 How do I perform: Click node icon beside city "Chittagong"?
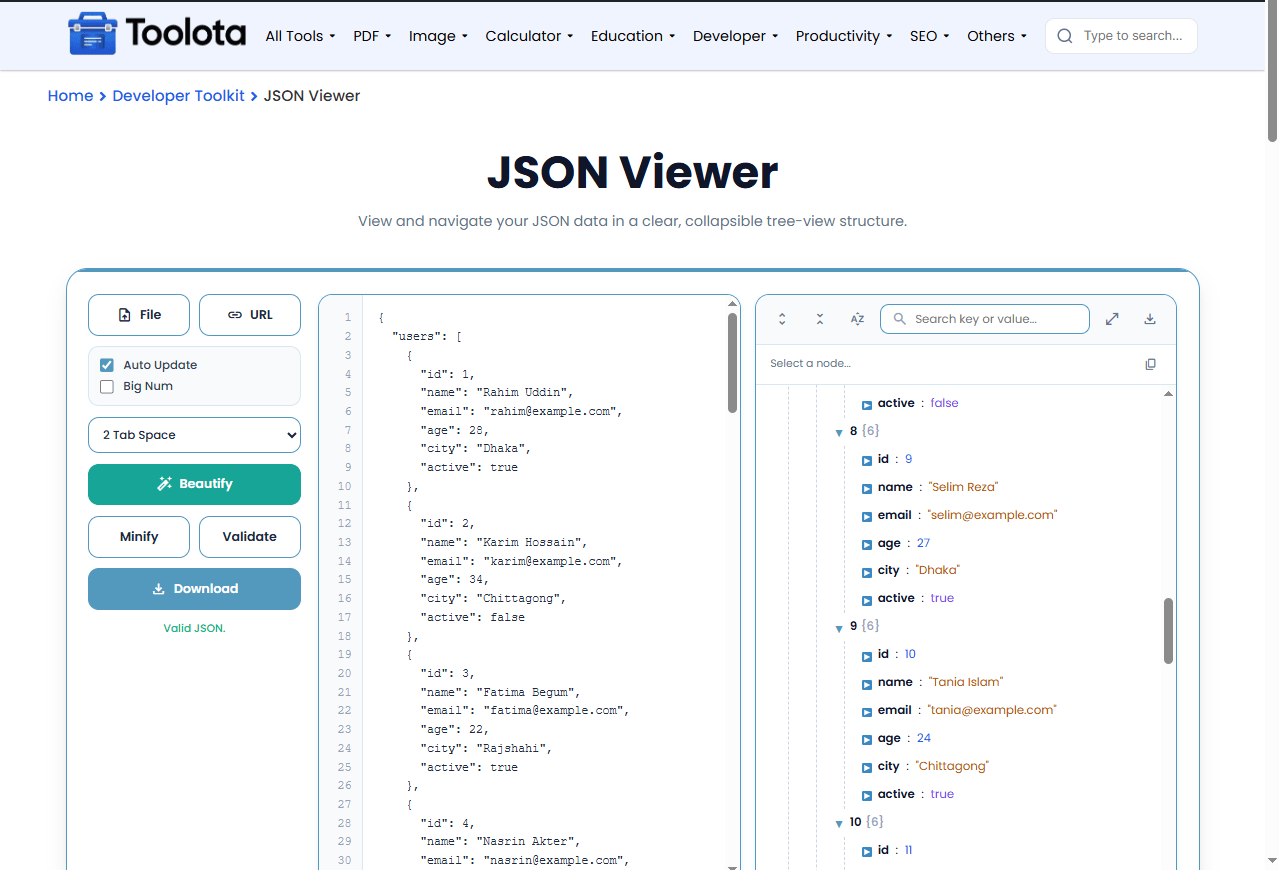tap(867, 767)
